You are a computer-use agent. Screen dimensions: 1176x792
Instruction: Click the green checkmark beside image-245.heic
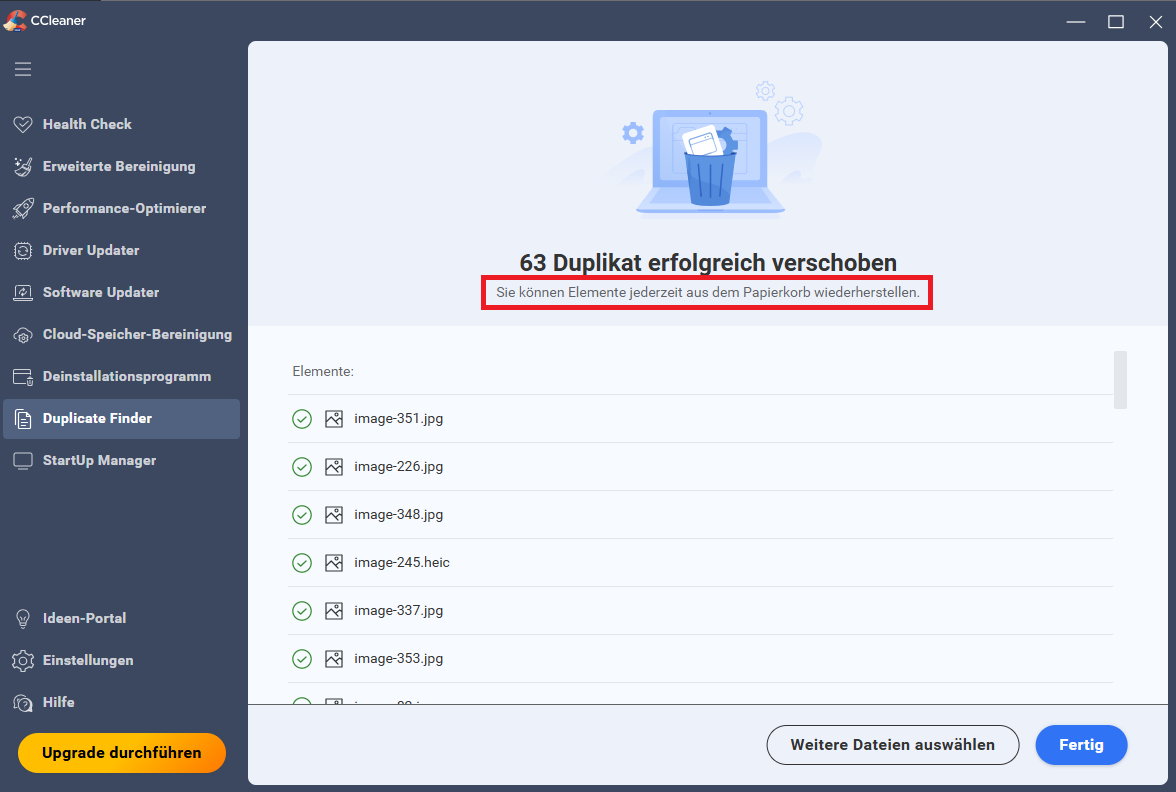[x=302, y=563]
